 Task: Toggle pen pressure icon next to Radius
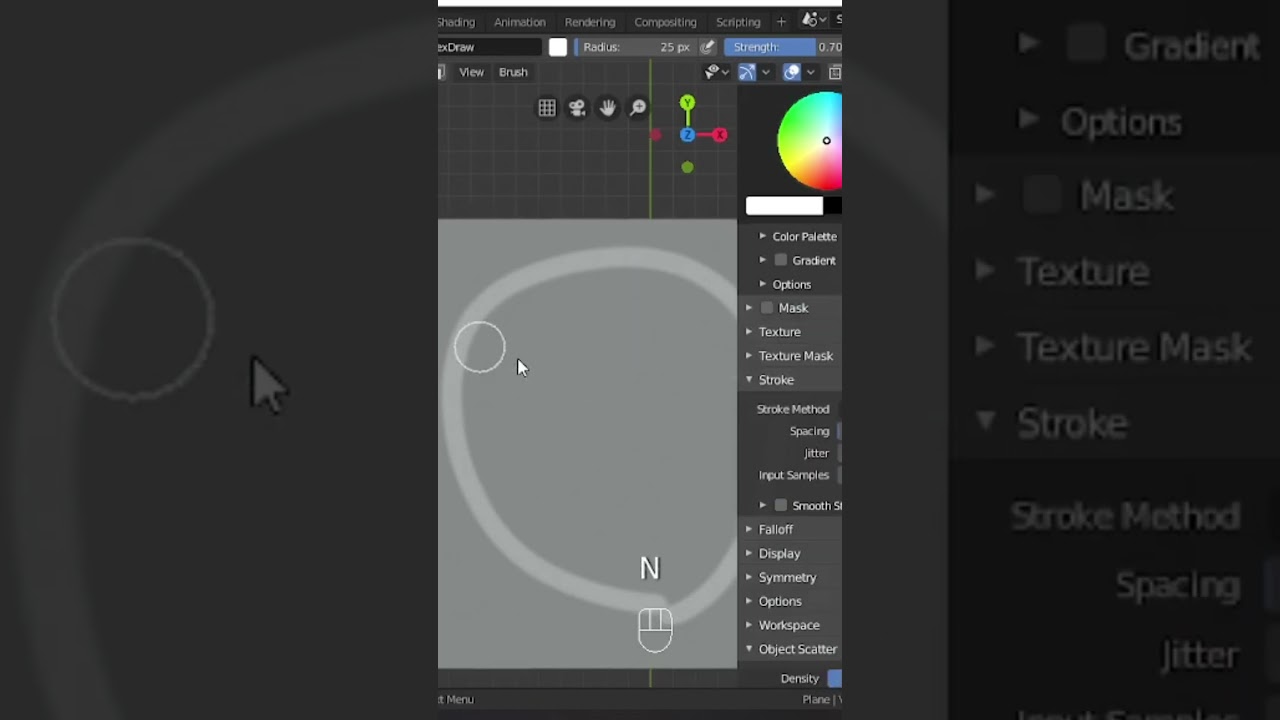coord(708,47)
